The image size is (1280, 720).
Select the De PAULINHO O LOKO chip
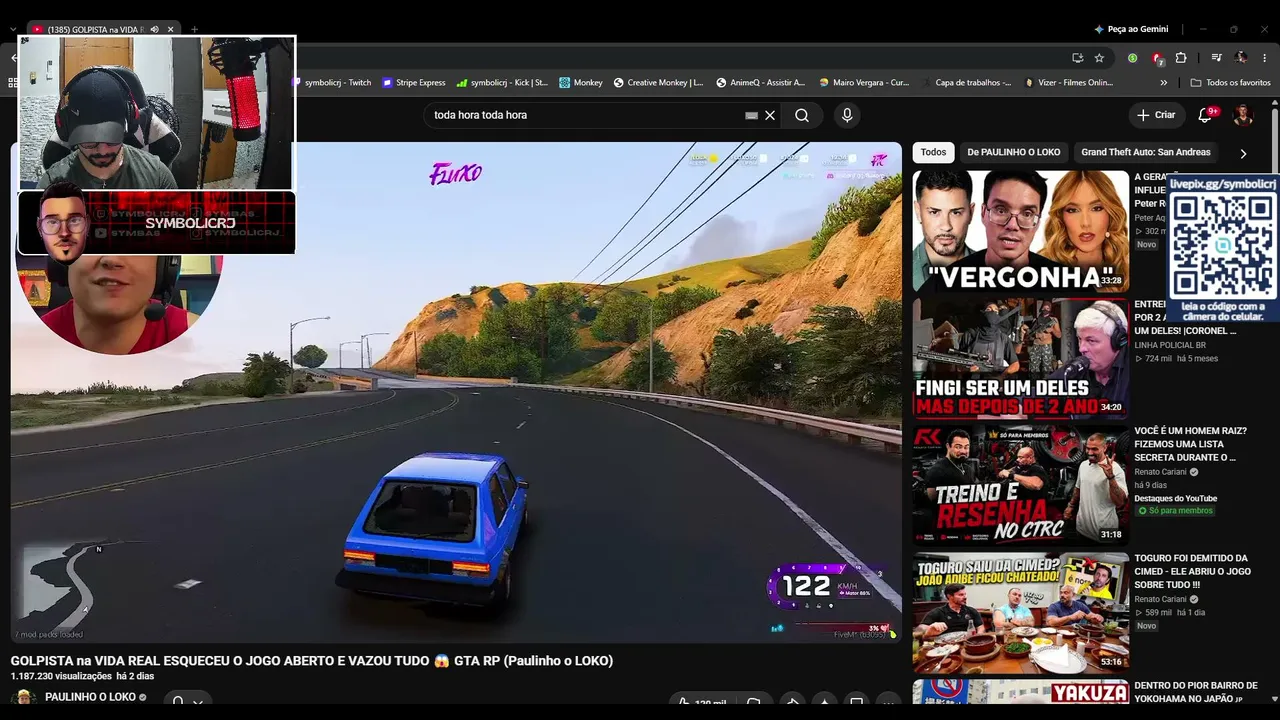pyautogui.click(x=1014, y=153)
